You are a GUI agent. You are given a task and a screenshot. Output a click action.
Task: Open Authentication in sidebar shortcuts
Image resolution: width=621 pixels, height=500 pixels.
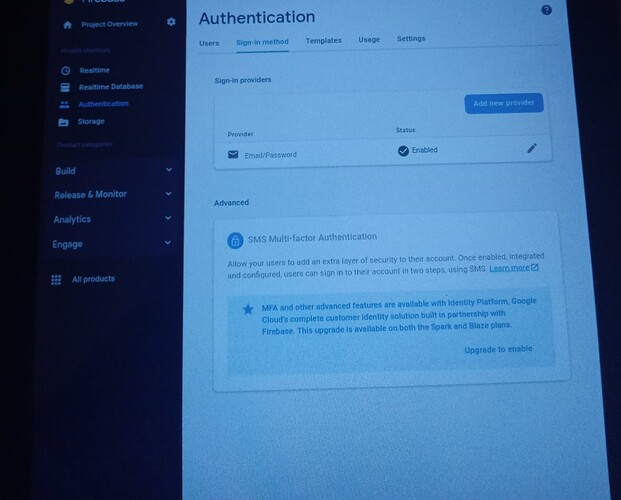click(x=103, y=104)
